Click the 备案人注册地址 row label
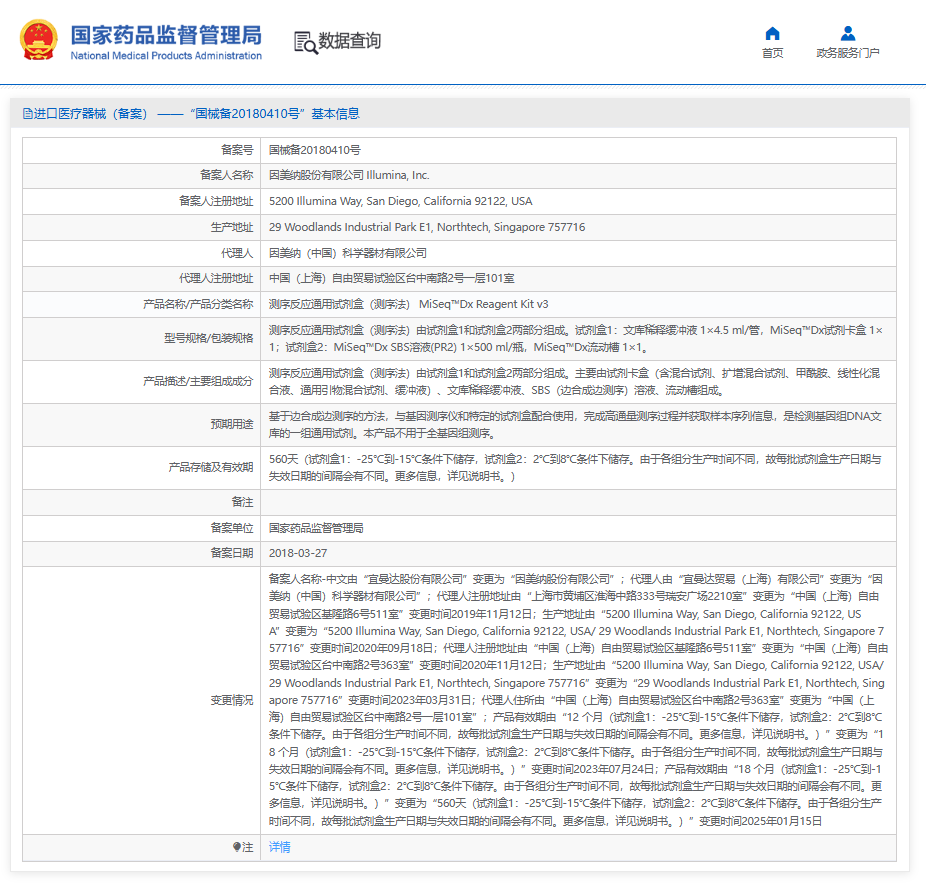This screenshot has height=883, width=926. coord(216,201)
